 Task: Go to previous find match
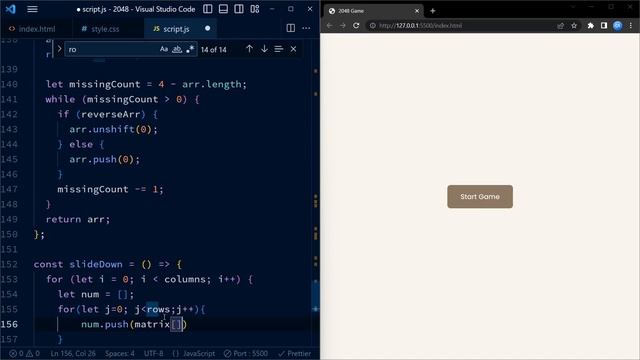click(249, 49)
